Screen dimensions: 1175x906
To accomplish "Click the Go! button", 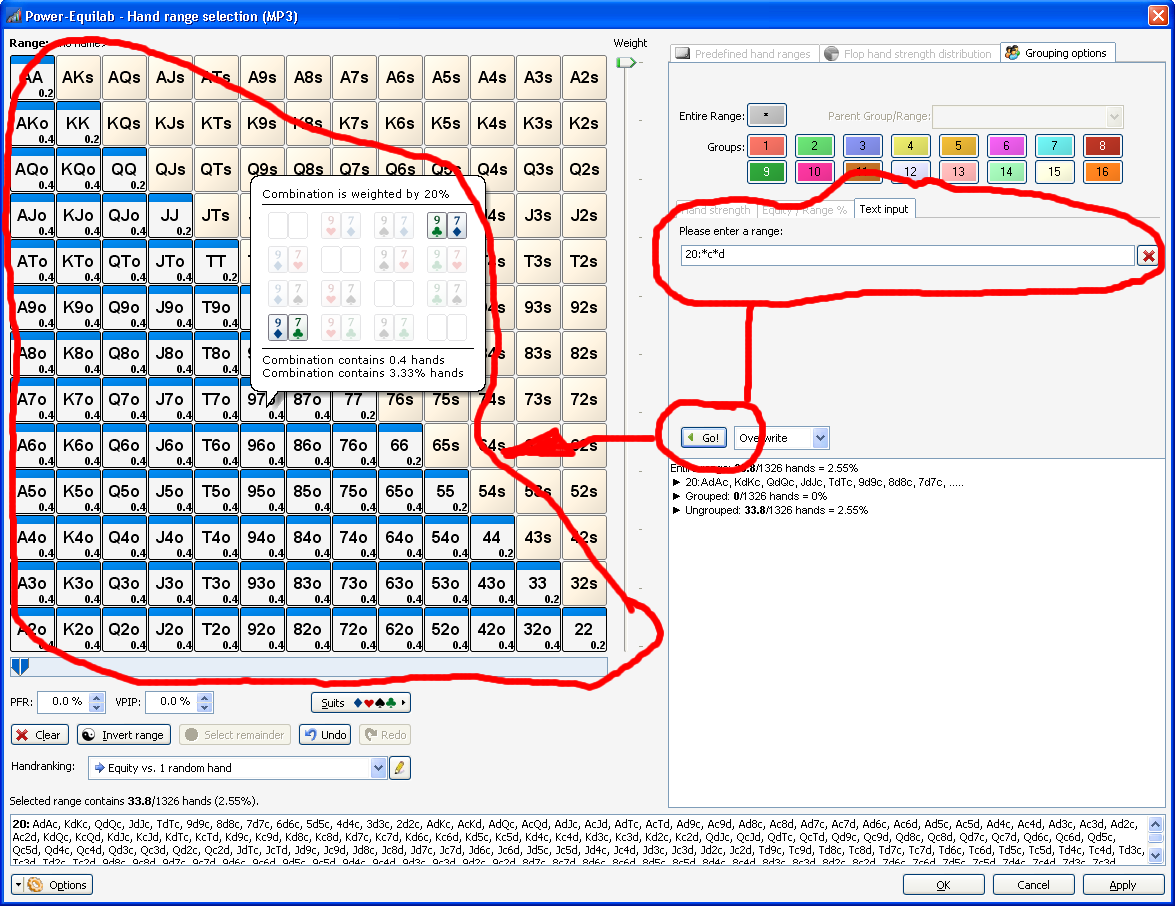I will click(x=704, y=438).
